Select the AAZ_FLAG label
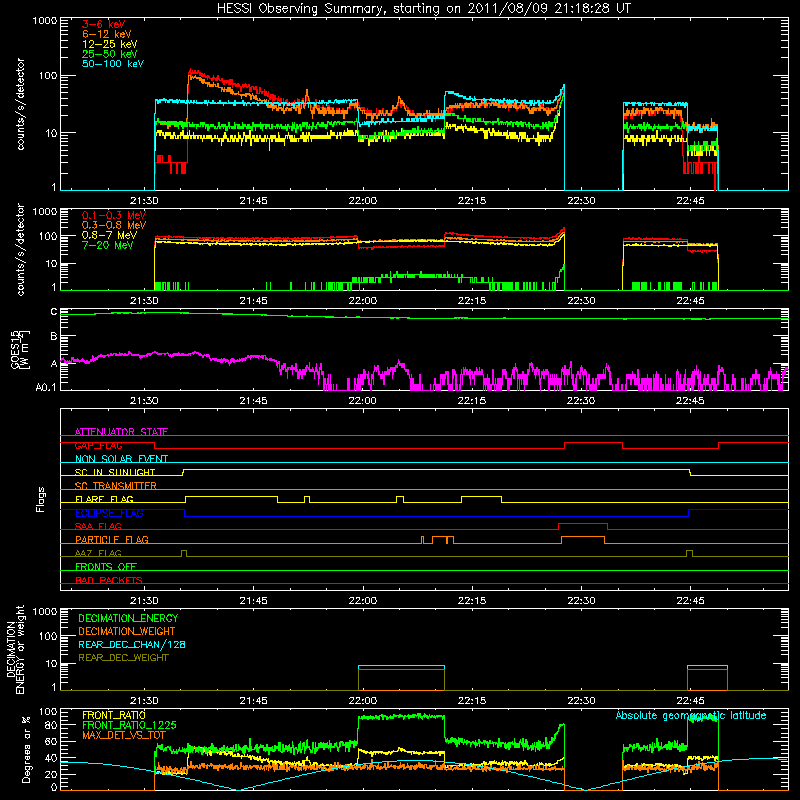 pos(98,553)
